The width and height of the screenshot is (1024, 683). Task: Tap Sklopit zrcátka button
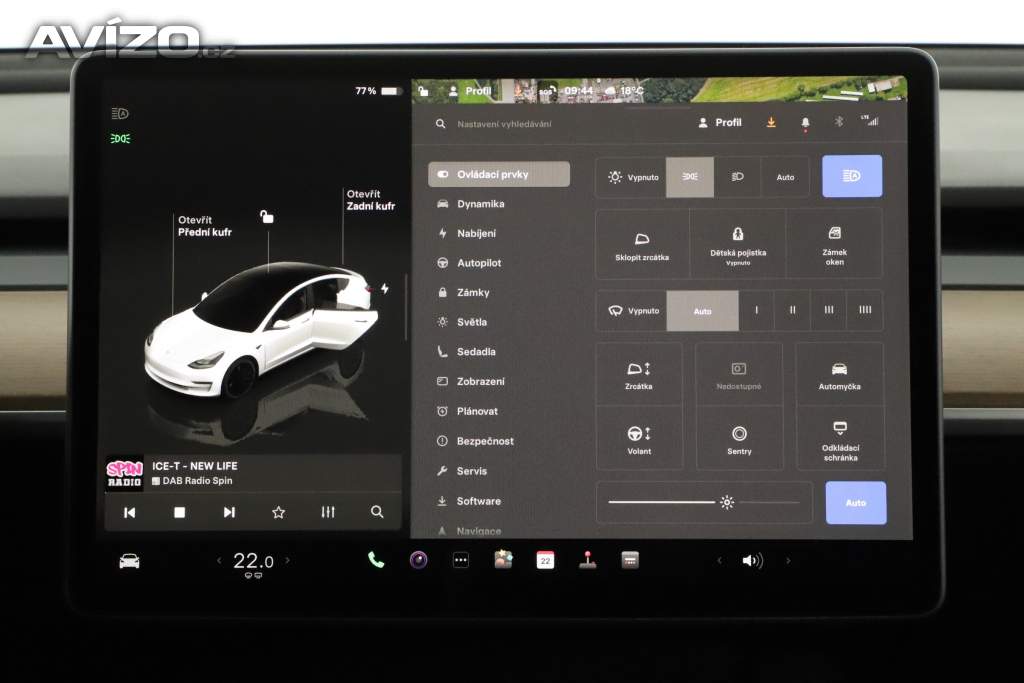point(642,245)
